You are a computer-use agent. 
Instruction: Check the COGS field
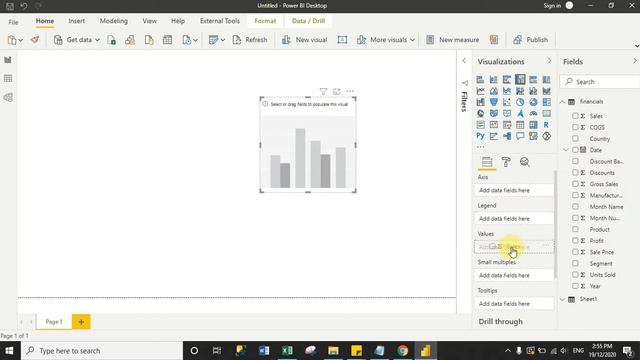pos(575,127)
